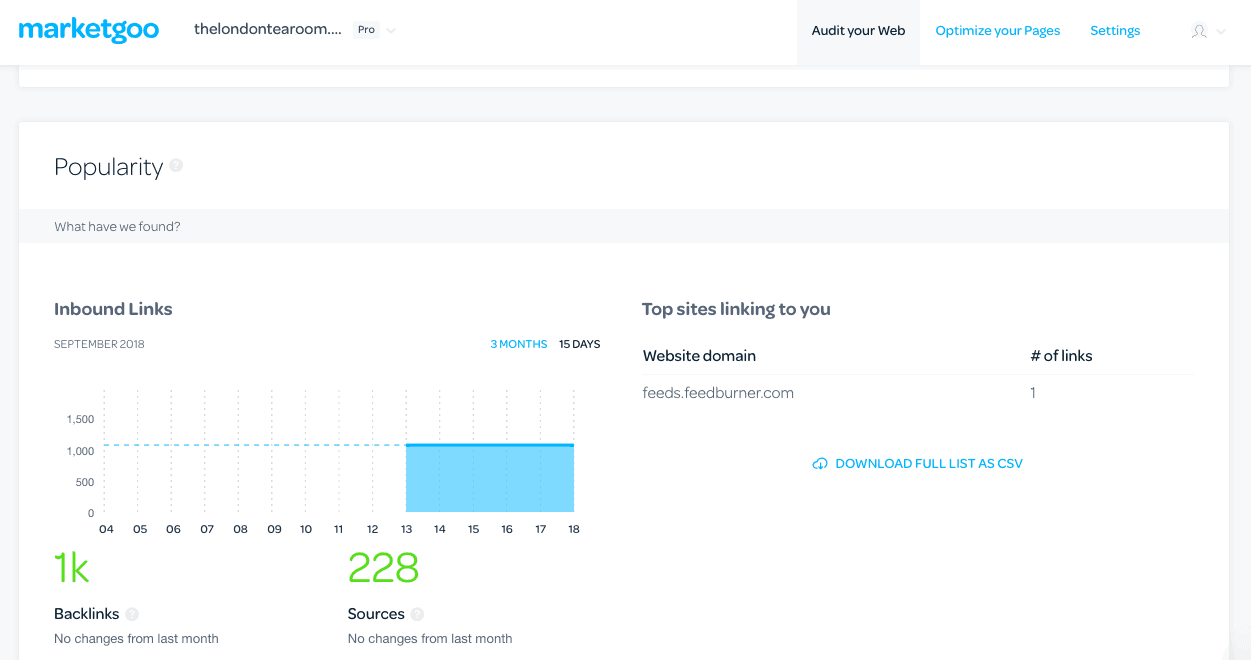Go to Audit your Web tab
The height and width of the screenshot is (660, 1251).
click(x=858, y=31)
